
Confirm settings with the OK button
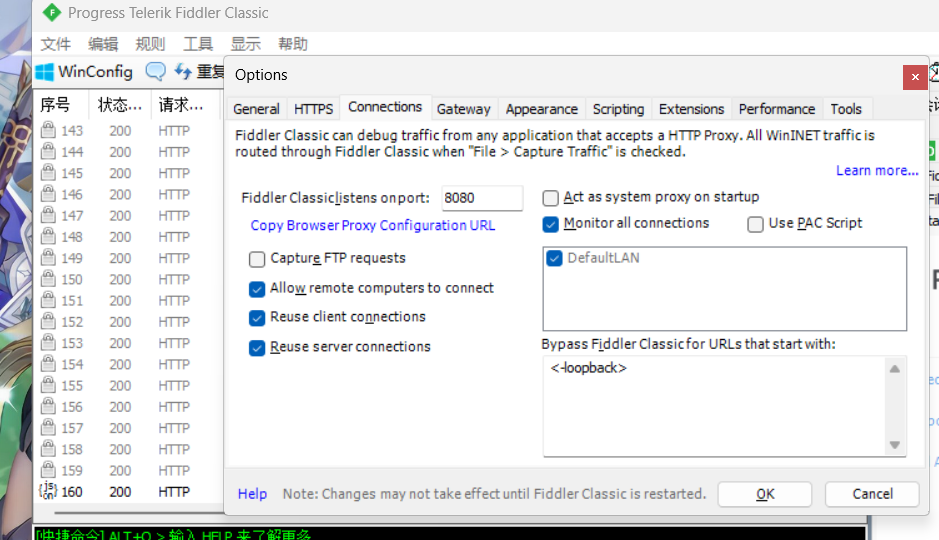[765, 494]
